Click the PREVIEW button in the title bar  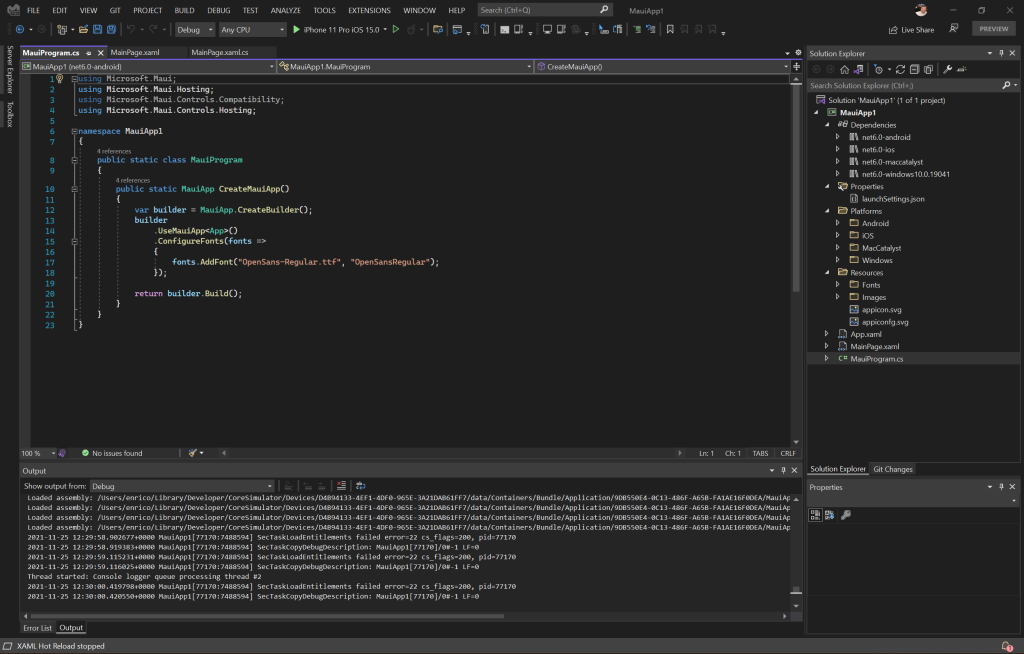[994, 29]
